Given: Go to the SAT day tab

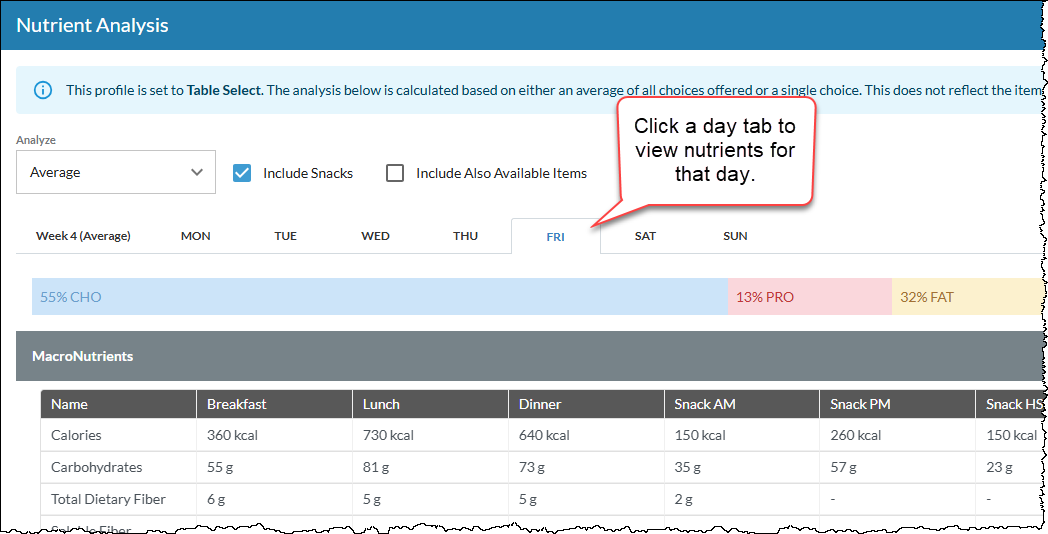Looking at the screenshot, I should tap(645, 236).
